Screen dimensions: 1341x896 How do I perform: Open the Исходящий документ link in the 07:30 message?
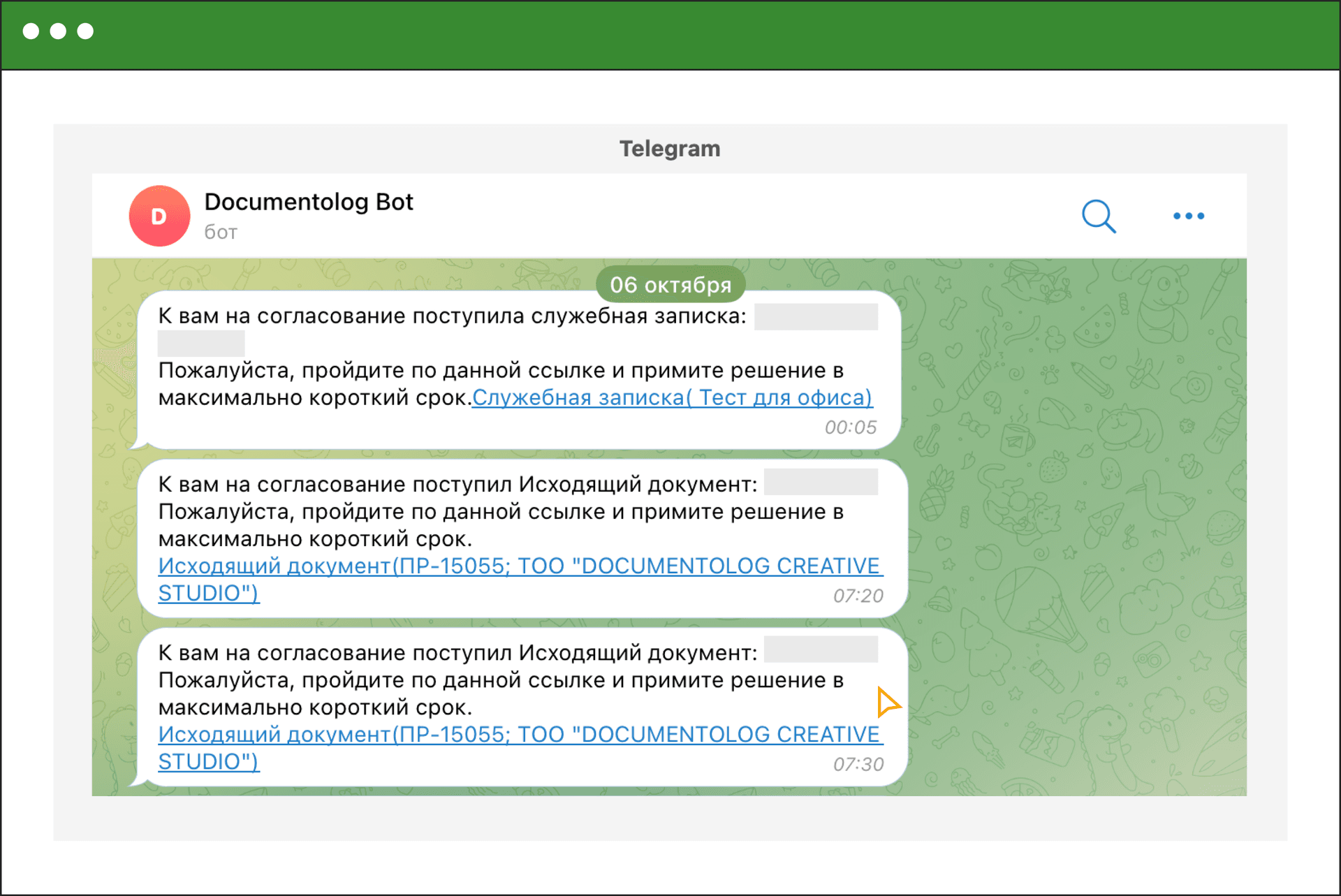520,734
